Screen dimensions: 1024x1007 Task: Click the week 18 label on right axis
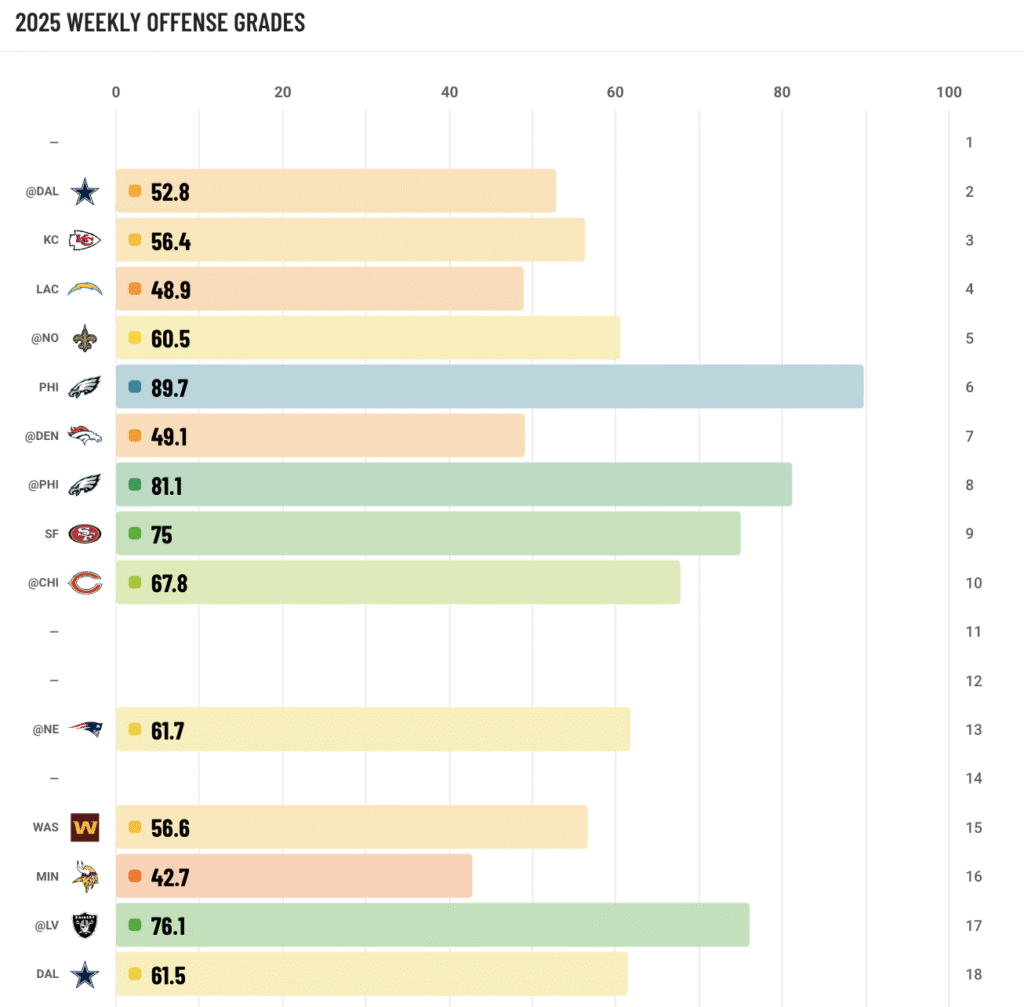(x=973, y=974)
